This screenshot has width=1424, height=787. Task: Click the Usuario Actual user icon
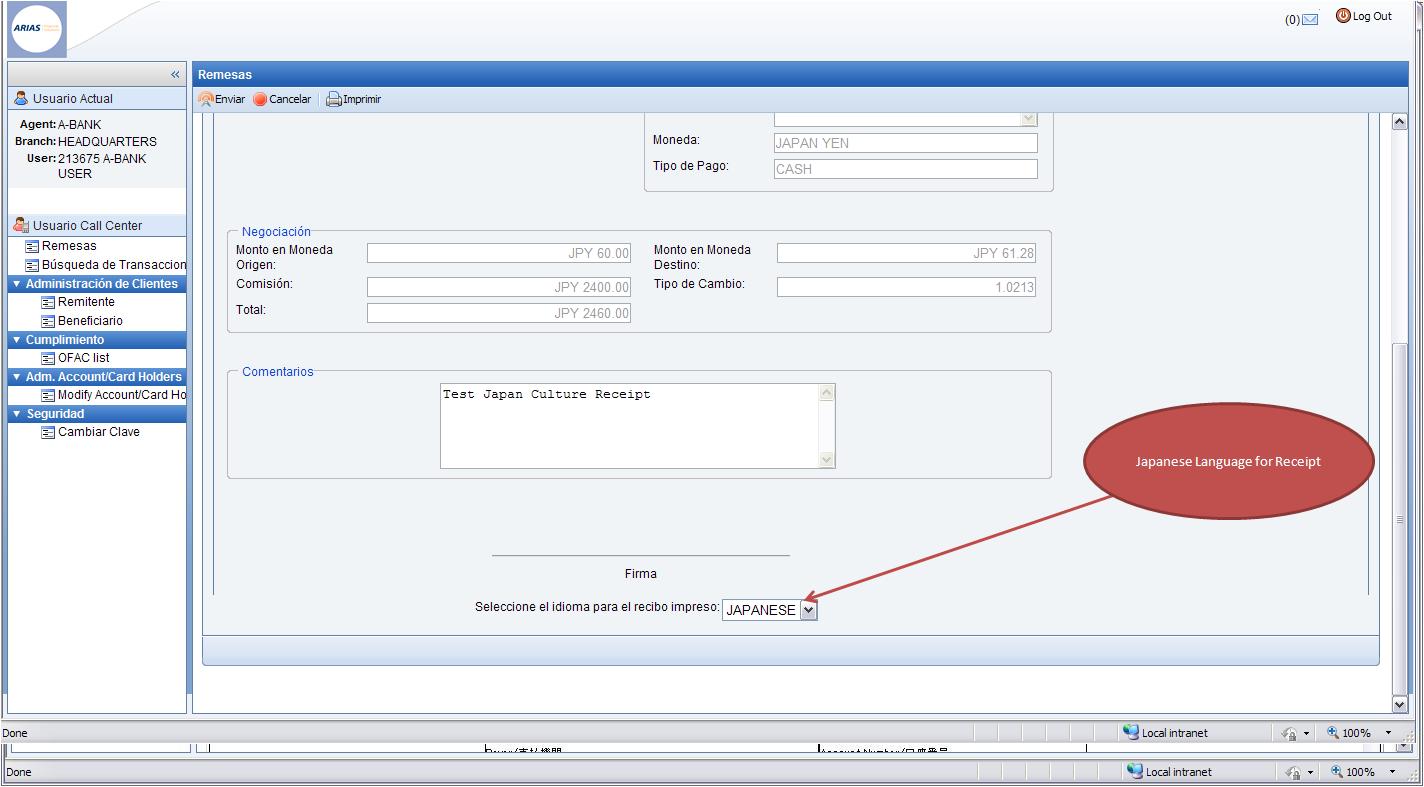click(x=21, y=98)
